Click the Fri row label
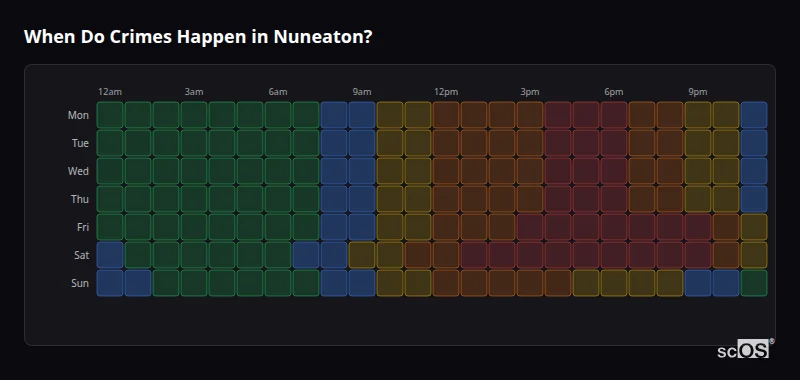The width and height of the screenshot is (800, 380). (83, 227)
